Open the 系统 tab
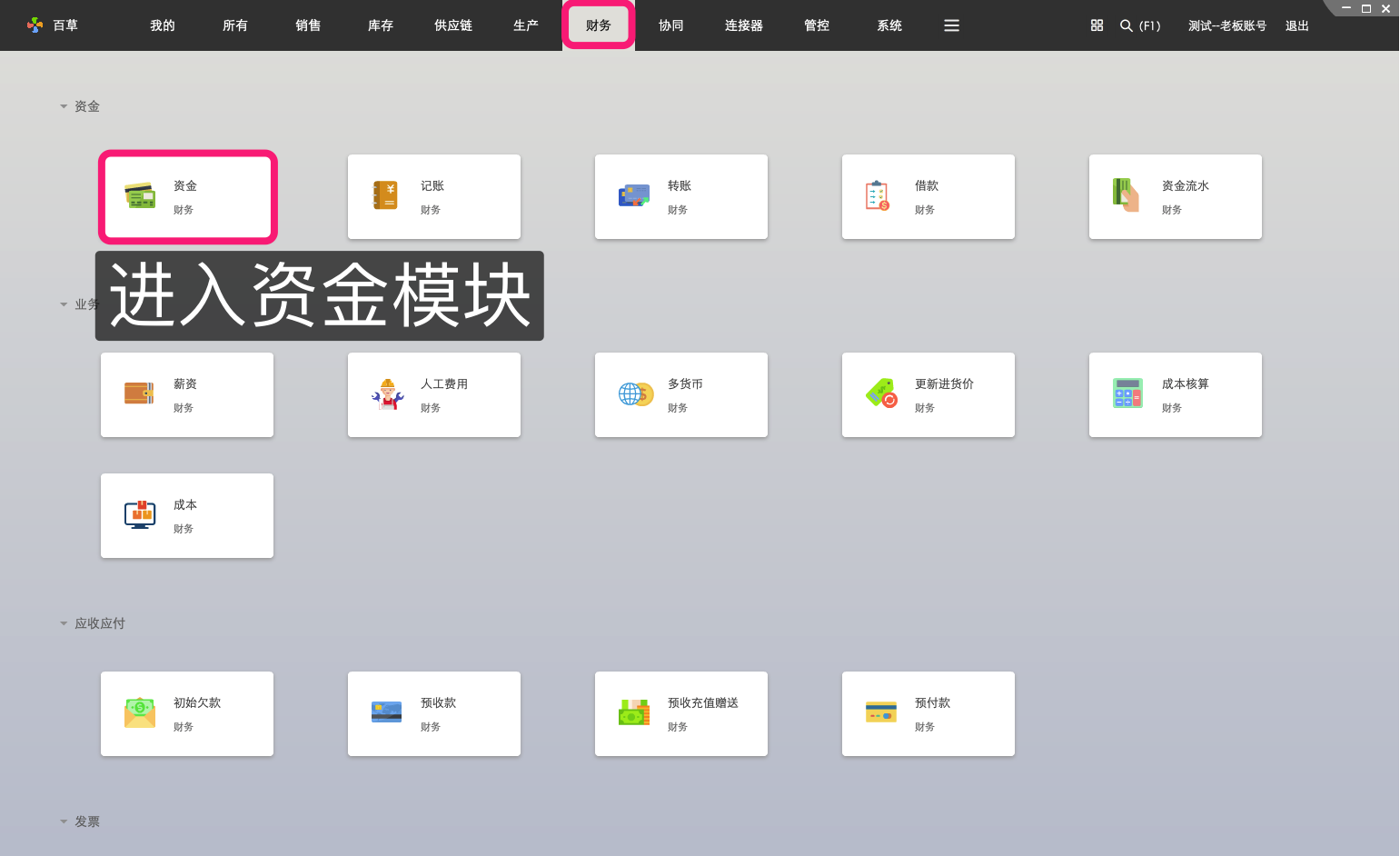This screenshot has height=856, width=1400. 889,25
